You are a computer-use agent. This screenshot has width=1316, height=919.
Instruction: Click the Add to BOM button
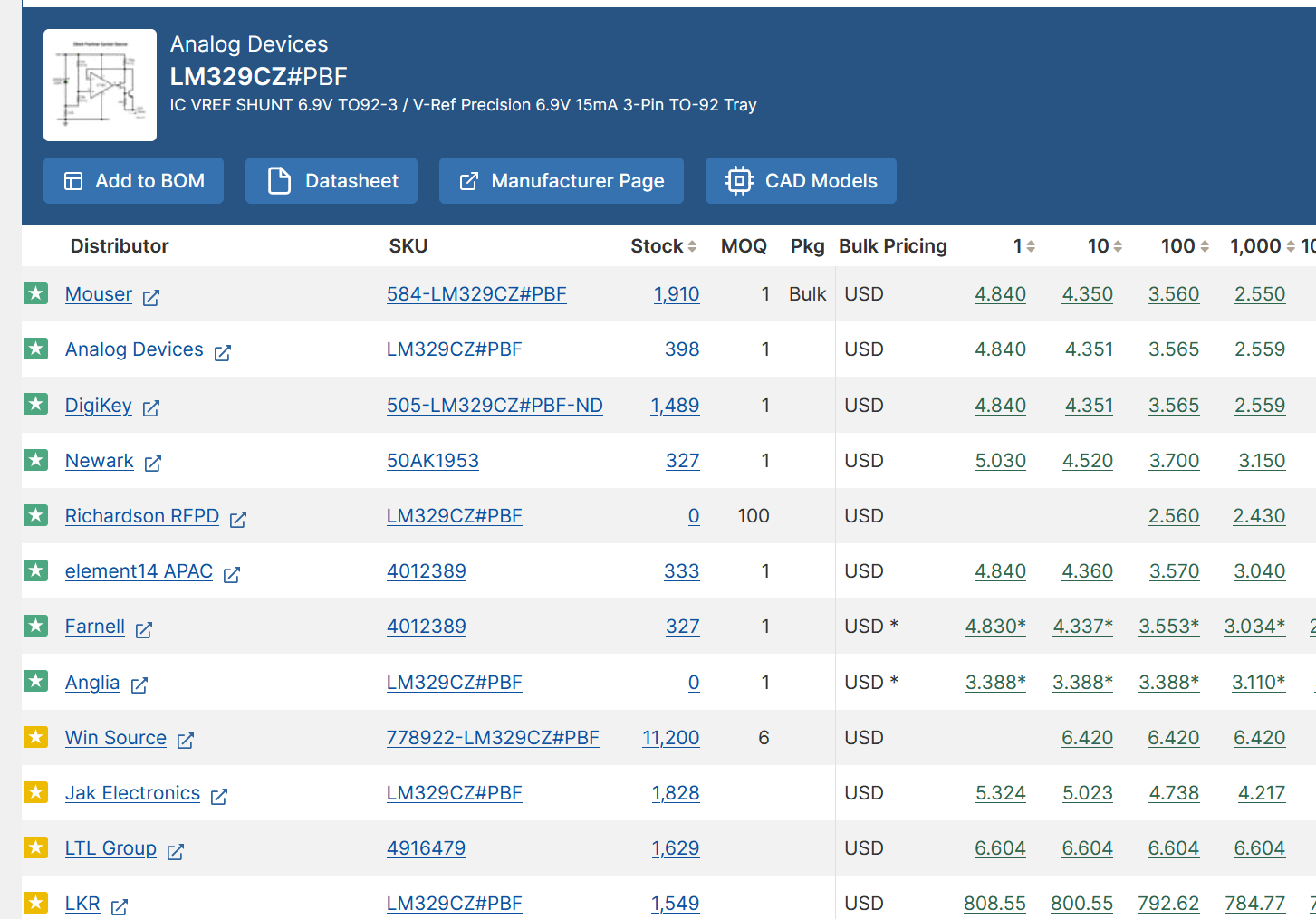pyautogui.click(x=133, y=181)
